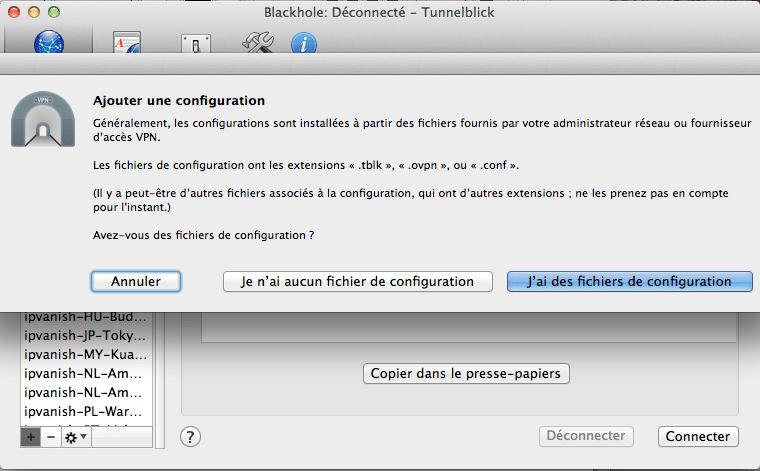The height and width of the screenshot is (471, 760).
Task: Select the ipvanish-MY-Kua… configuration
Action: (86, 354)
